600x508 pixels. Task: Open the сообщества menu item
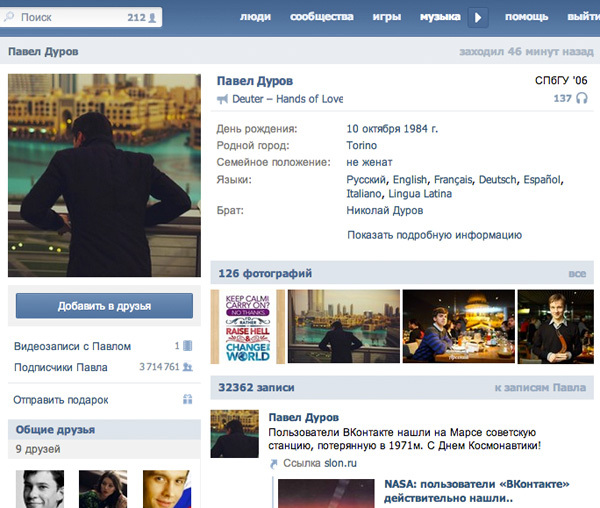coord(321,17)
